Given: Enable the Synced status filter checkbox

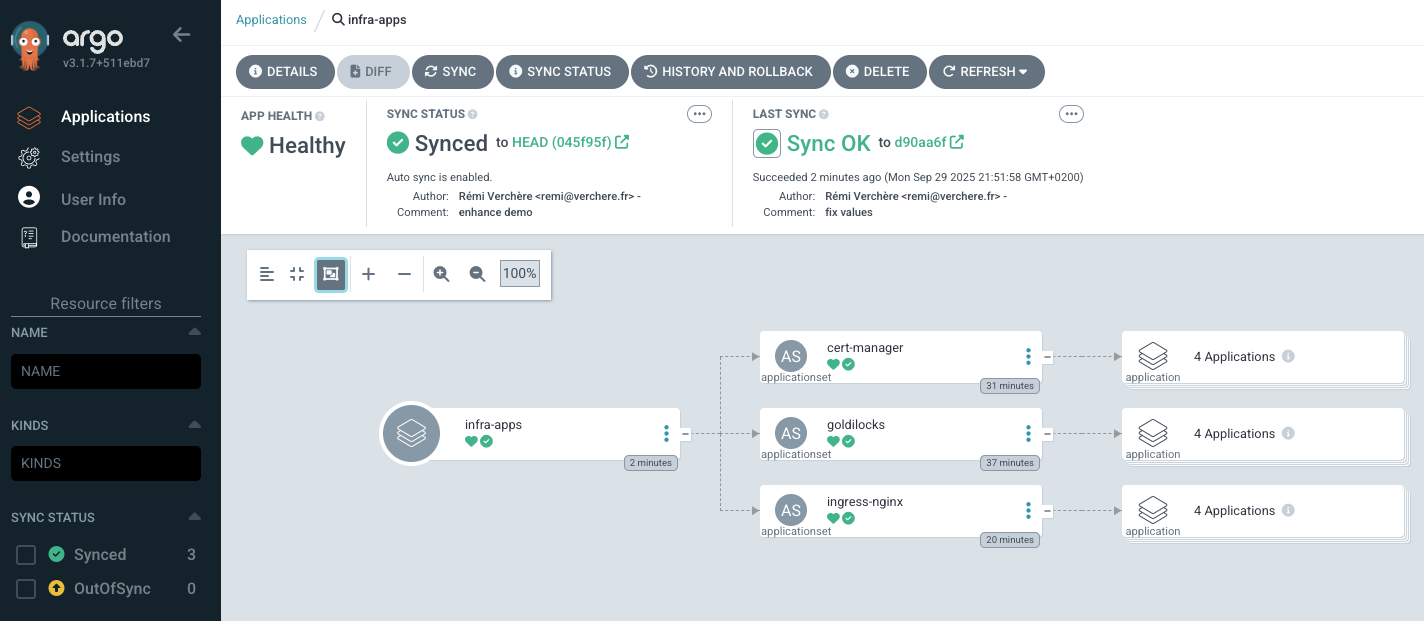Looking at the screenshot, I should click(27, 555).
